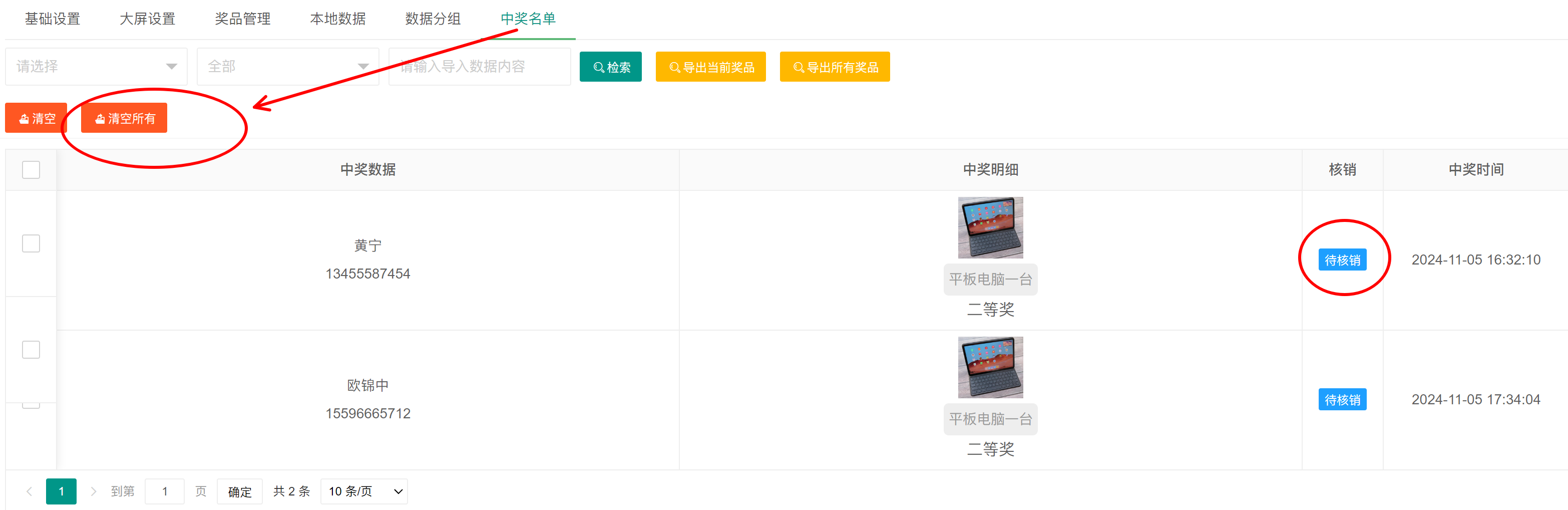This screenshot has height=510, width=1568.
Task: Open the 10 条/页 page size selector
Action: tap(364, 491)
